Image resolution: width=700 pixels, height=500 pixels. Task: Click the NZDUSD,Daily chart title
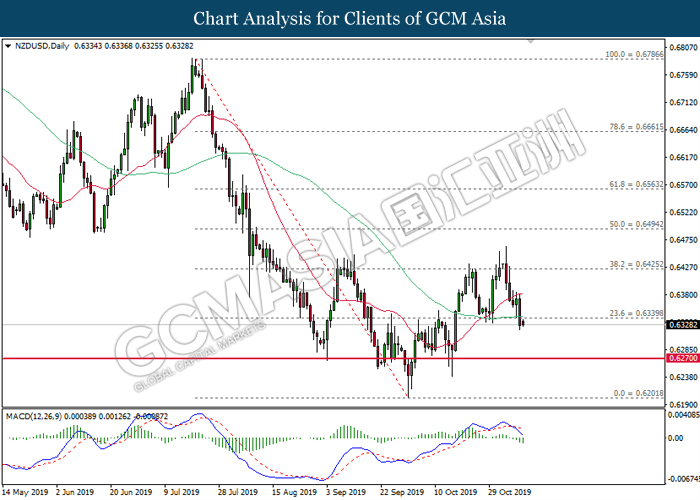tap(42, 46)
